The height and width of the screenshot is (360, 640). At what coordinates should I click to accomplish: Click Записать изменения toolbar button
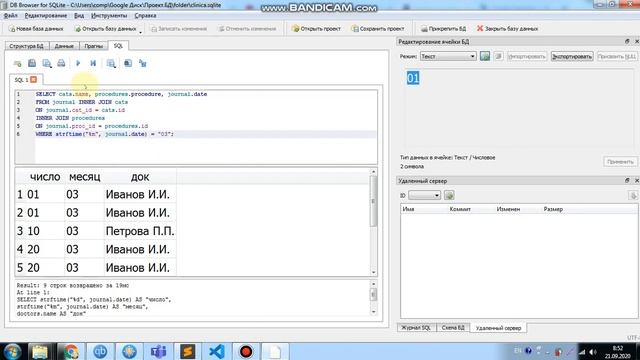179,29
